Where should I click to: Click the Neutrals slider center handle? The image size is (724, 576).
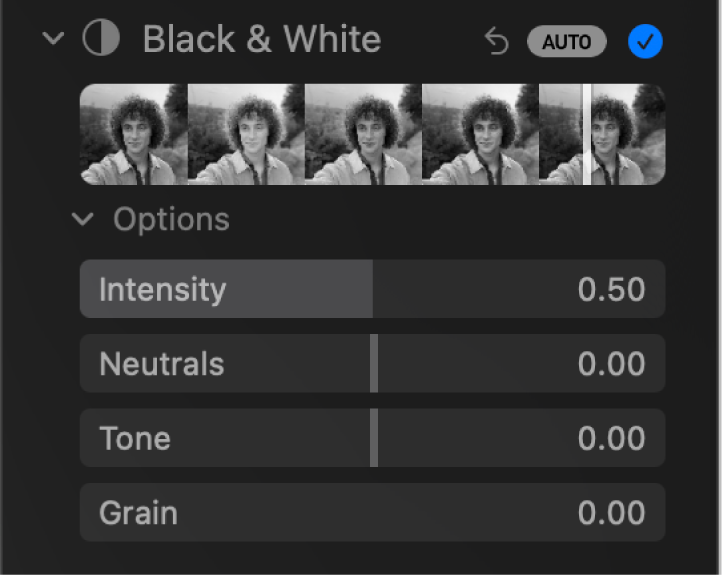pyautogui.click(x=374, y=363)
